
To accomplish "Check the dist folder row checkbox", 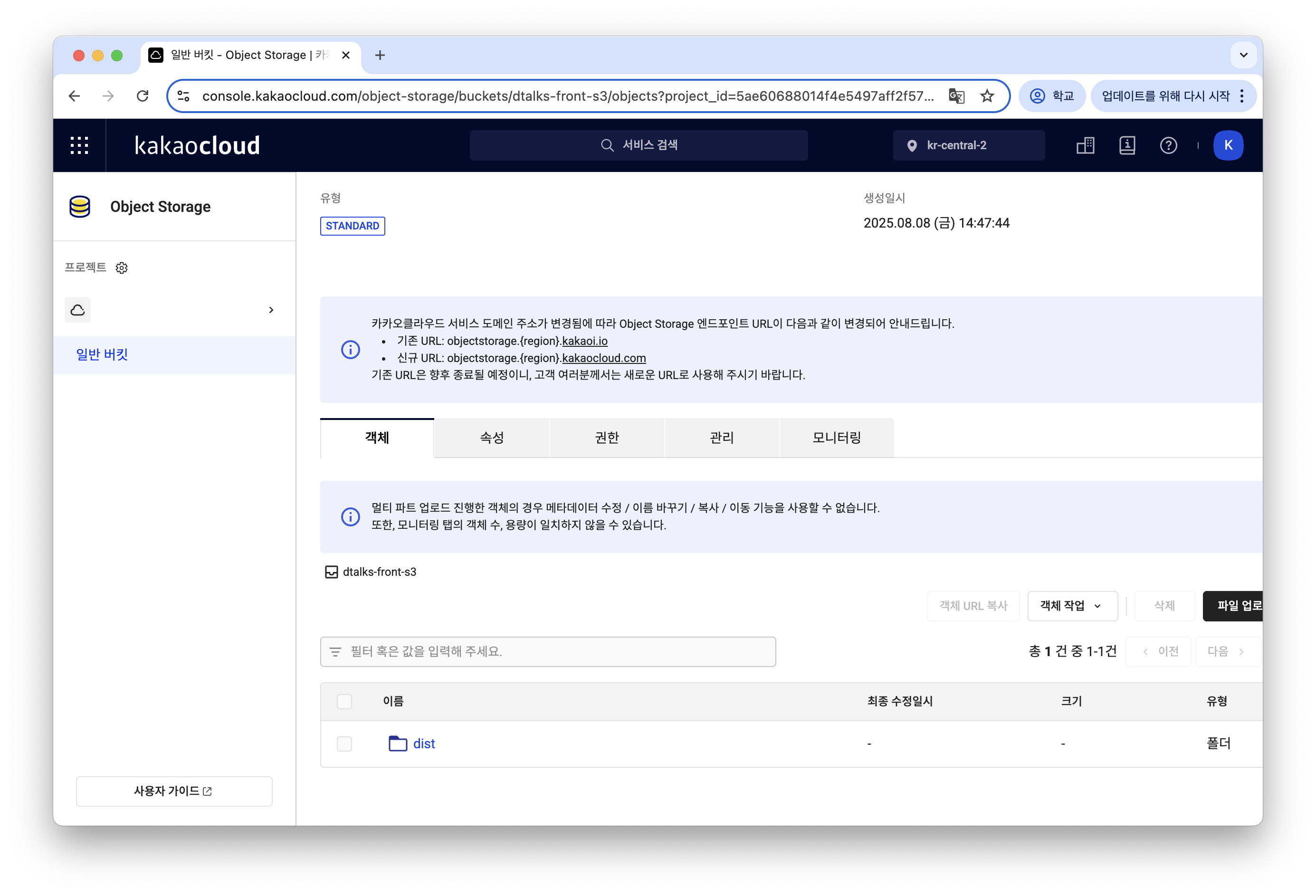I will pyautogui.click(x=344, y=743).
